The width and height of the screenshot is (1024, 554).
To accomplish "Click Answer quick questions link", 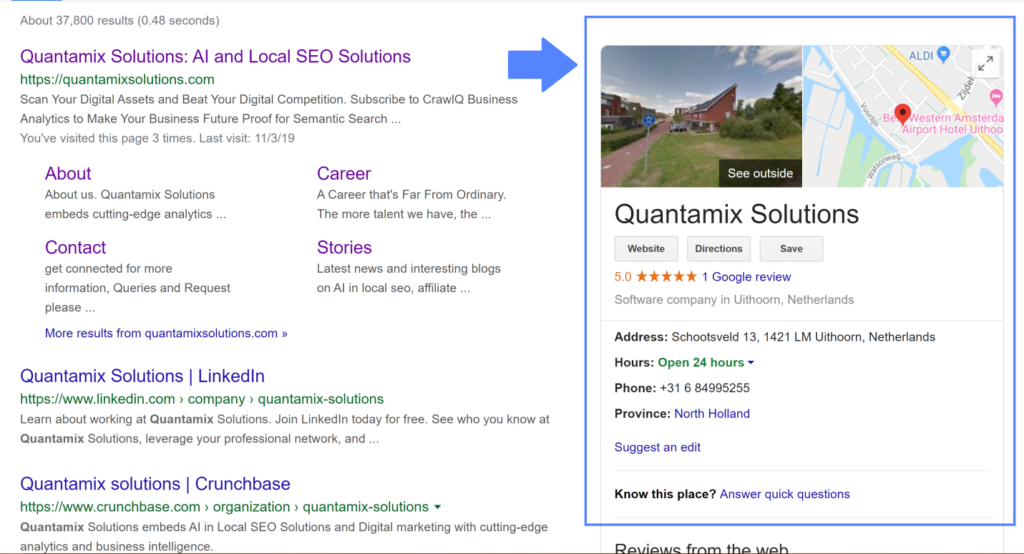I will tap(784, 495).
